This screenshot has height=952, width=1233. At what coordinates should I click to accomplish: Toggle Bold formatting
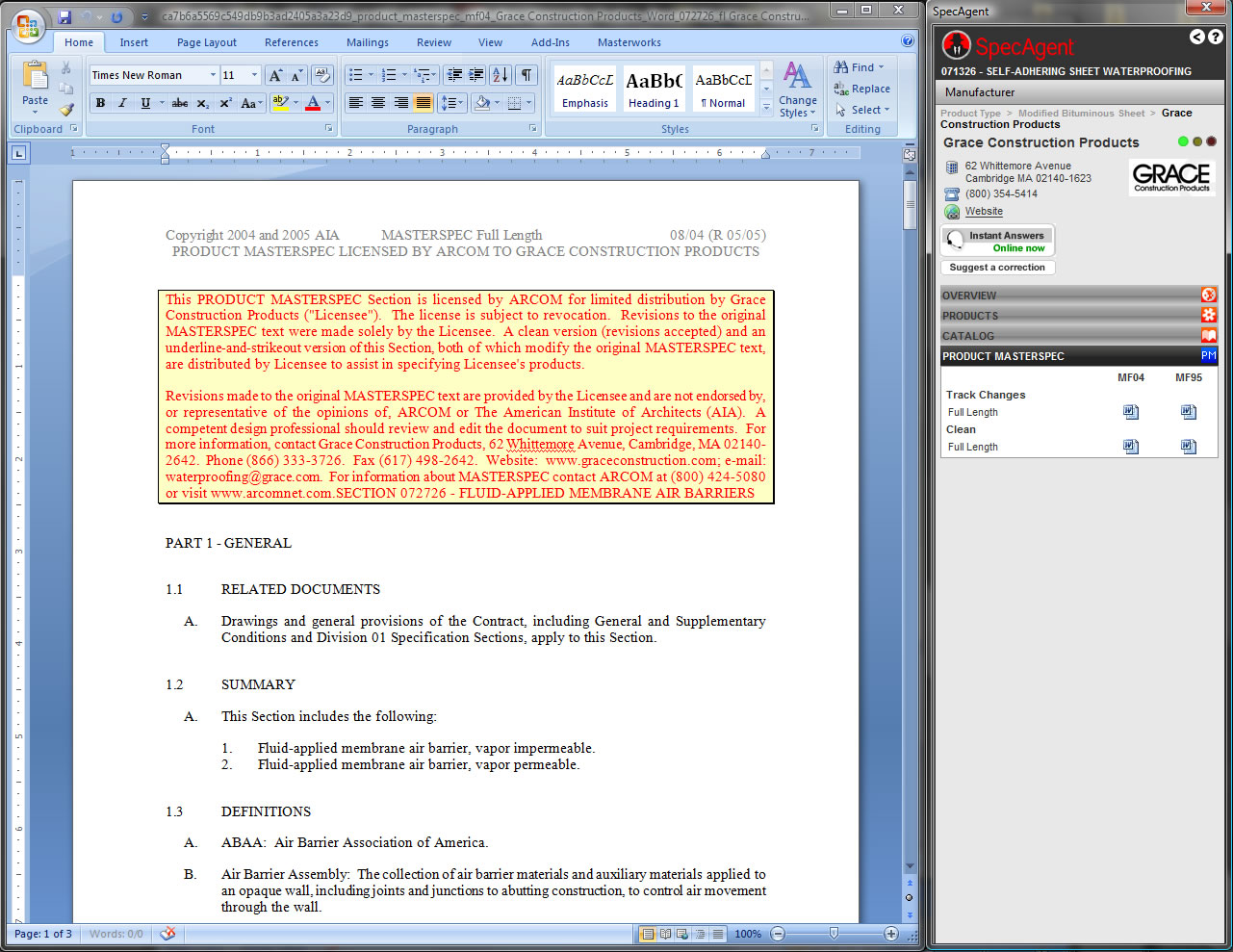pos(100,103)
